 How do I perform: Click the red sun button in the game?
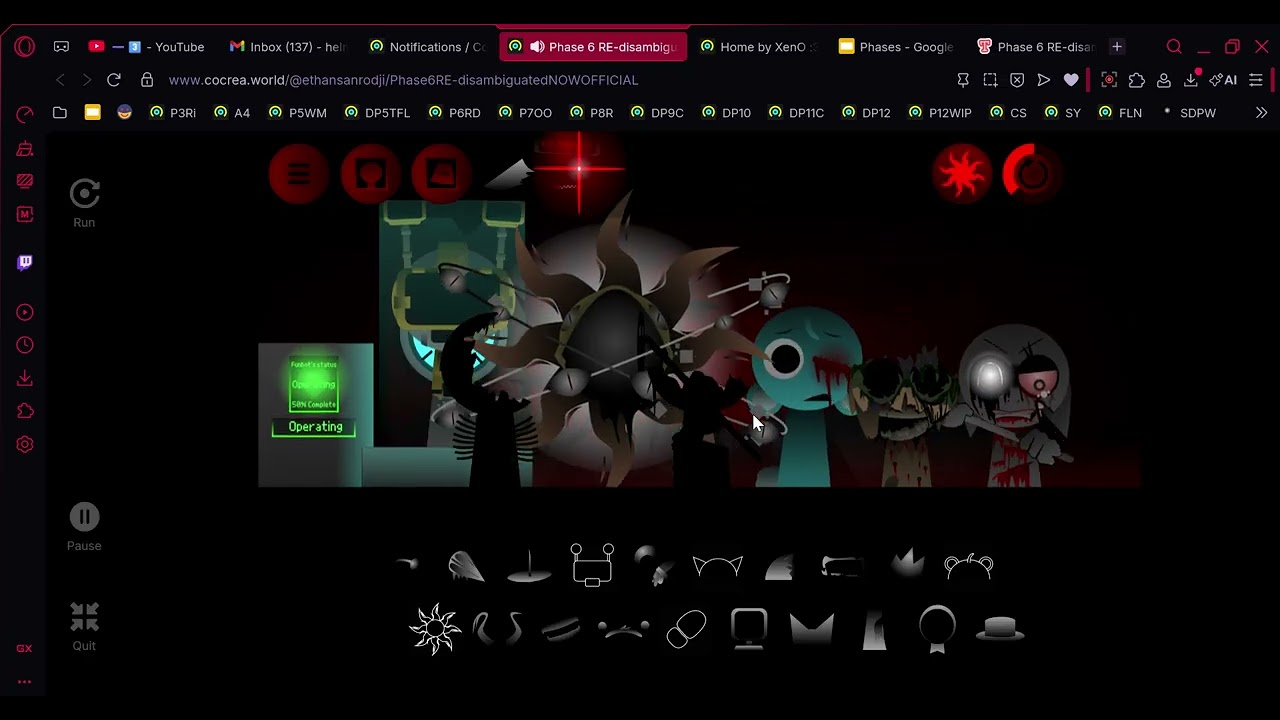(x=962, y=174)
